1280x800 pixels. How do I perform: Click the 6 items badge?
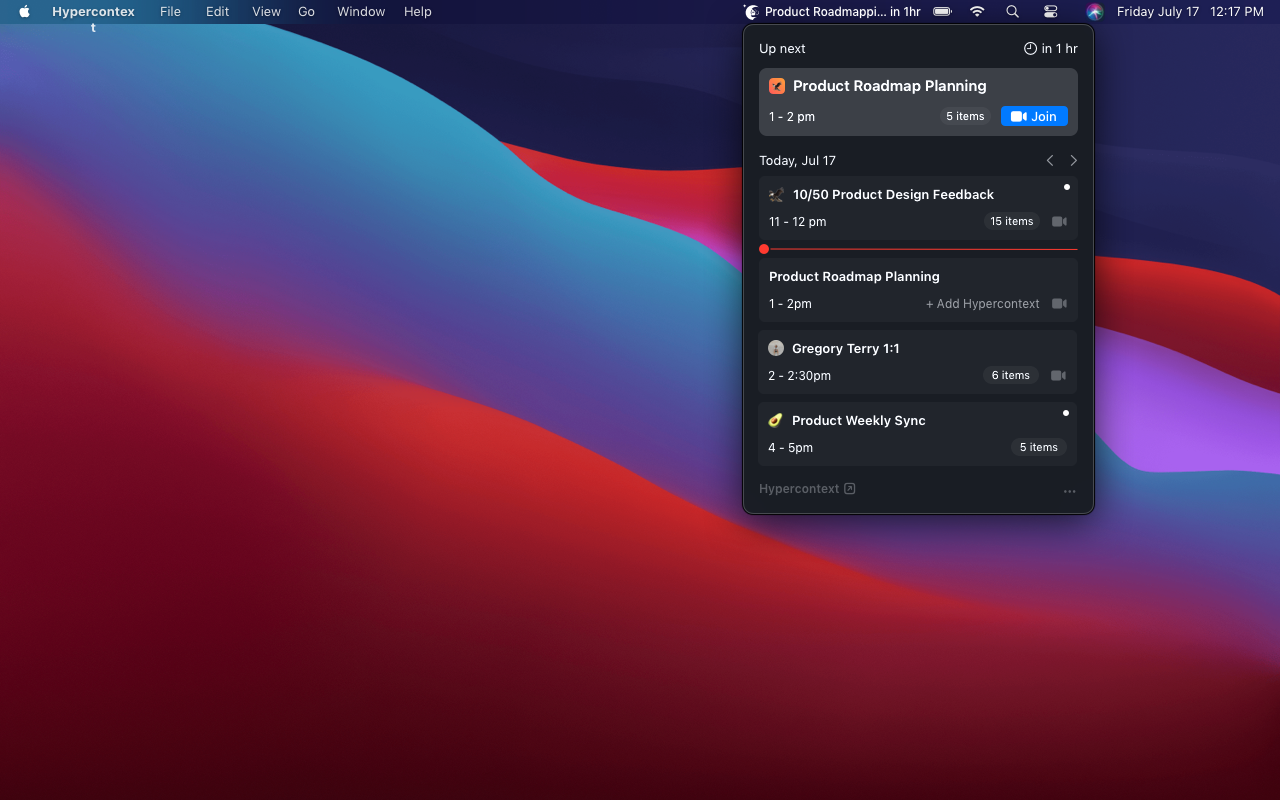pyautogui.click(x=1010, y=375)
